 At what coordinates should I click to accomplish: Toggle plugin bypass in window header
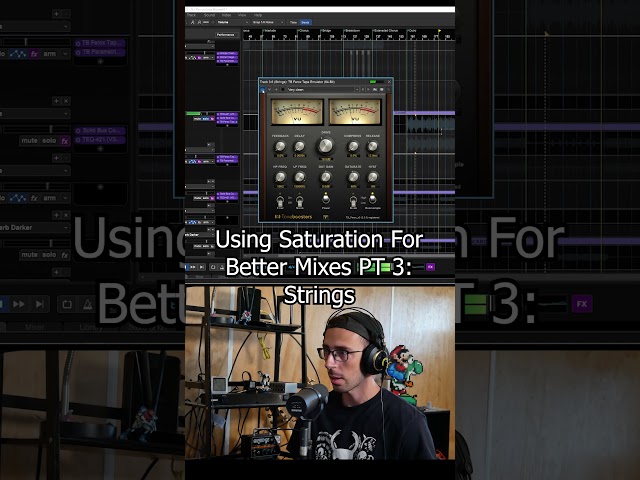(x=262, y=89)
